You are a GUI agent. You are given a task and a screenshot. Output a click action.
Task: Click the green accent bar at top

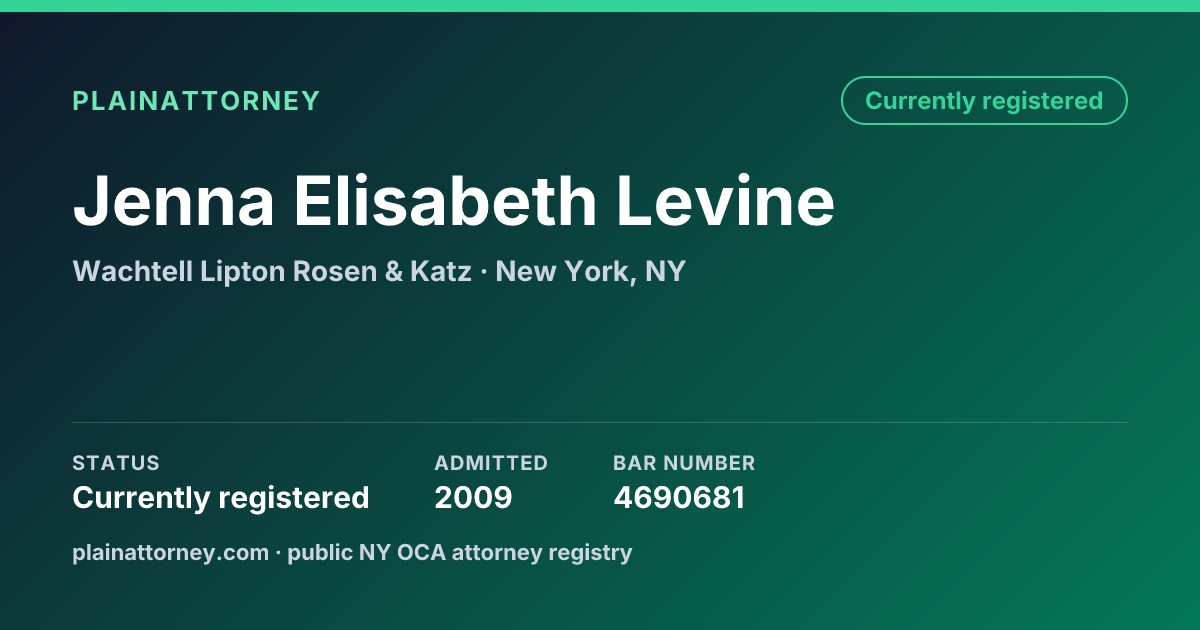click(x=600, y=6)
